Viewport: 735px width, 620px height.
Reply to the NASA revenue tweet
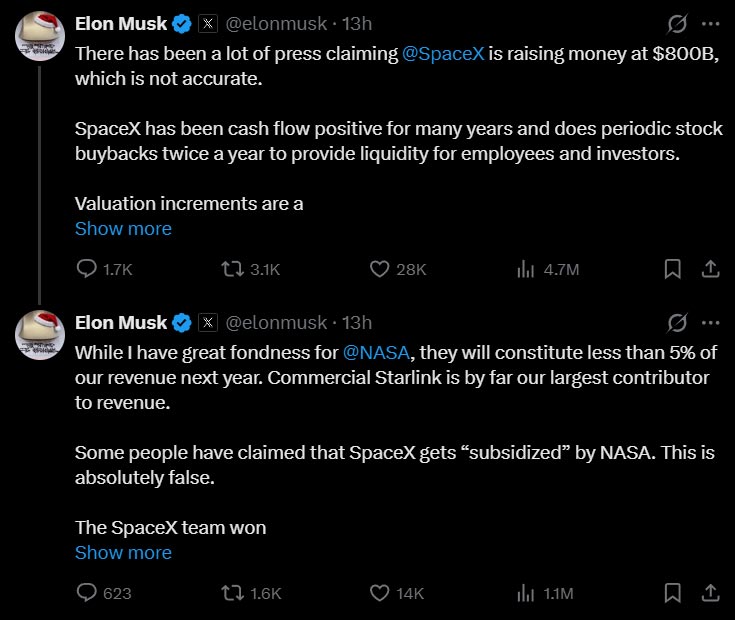click(88, 593)
